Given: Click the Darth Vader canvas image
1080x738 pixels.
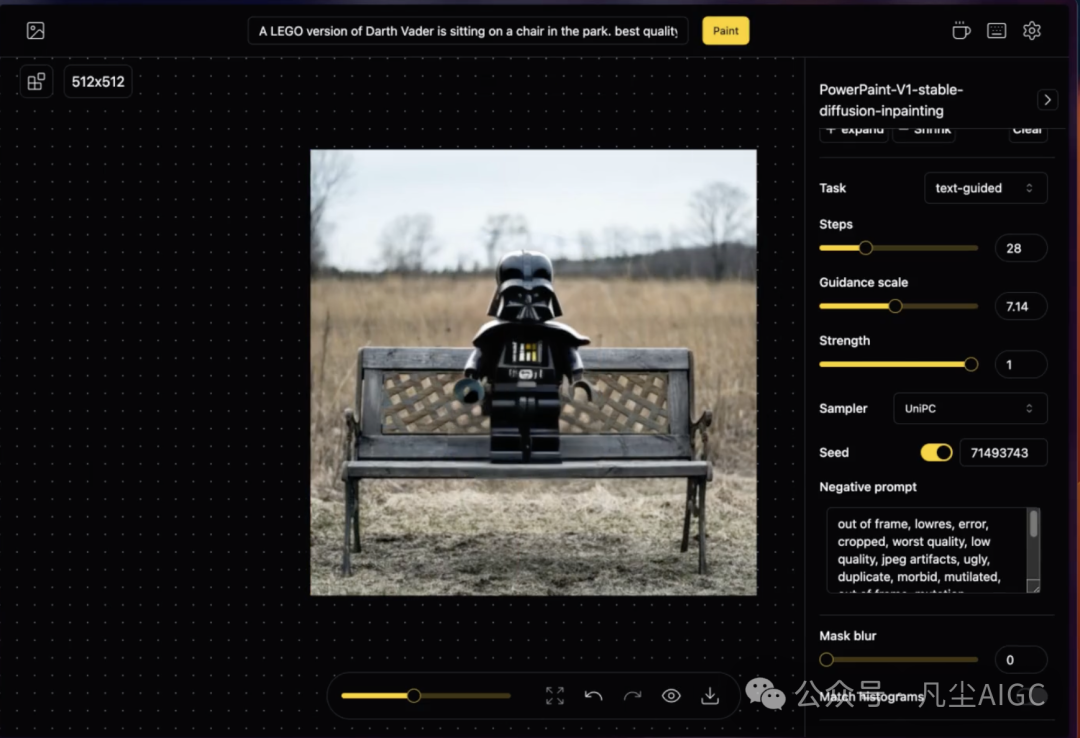Looking at the screenshot, I should click(x=533, y=372).
